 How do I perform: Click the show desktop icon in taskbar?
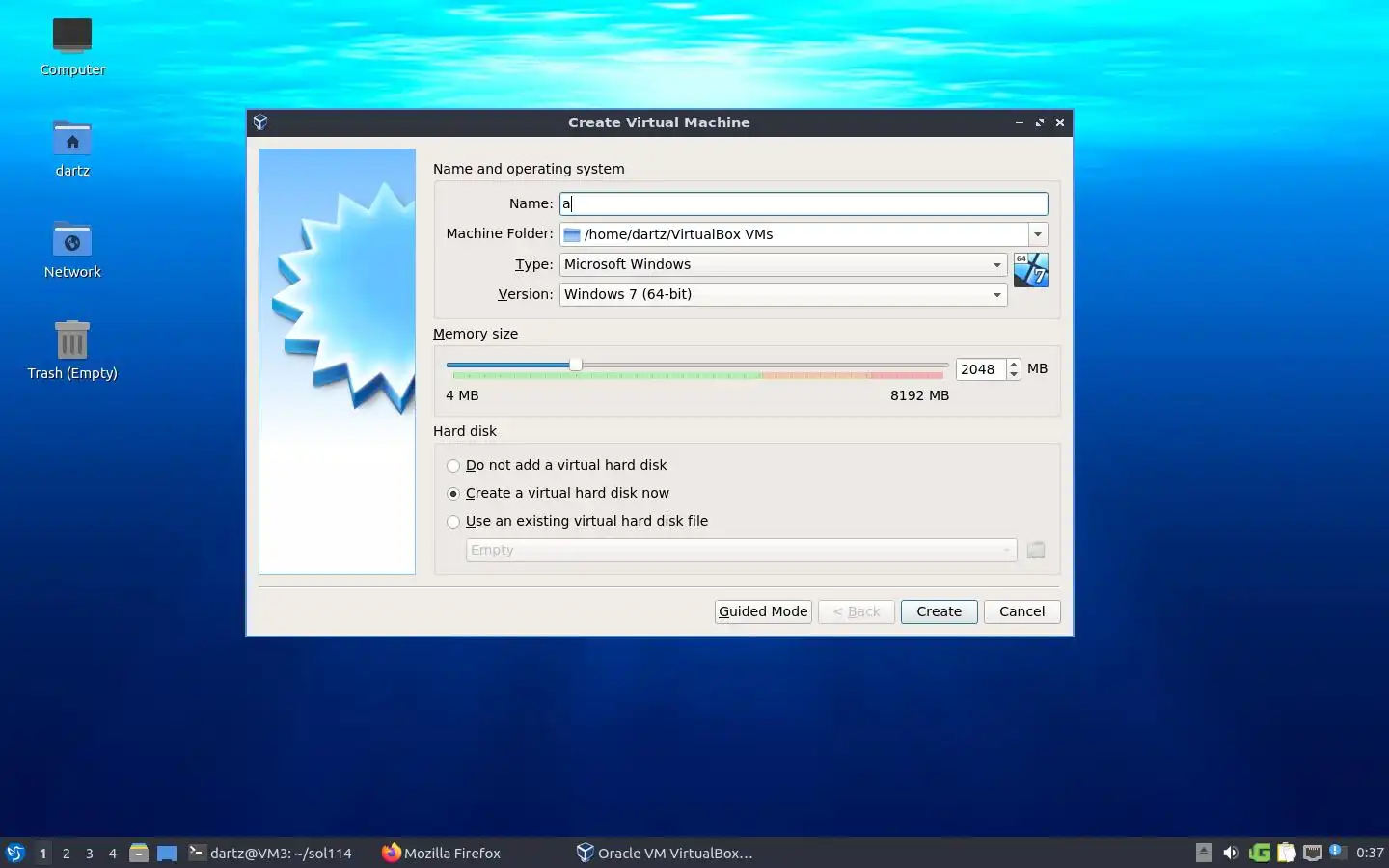[x=167, y=853]
